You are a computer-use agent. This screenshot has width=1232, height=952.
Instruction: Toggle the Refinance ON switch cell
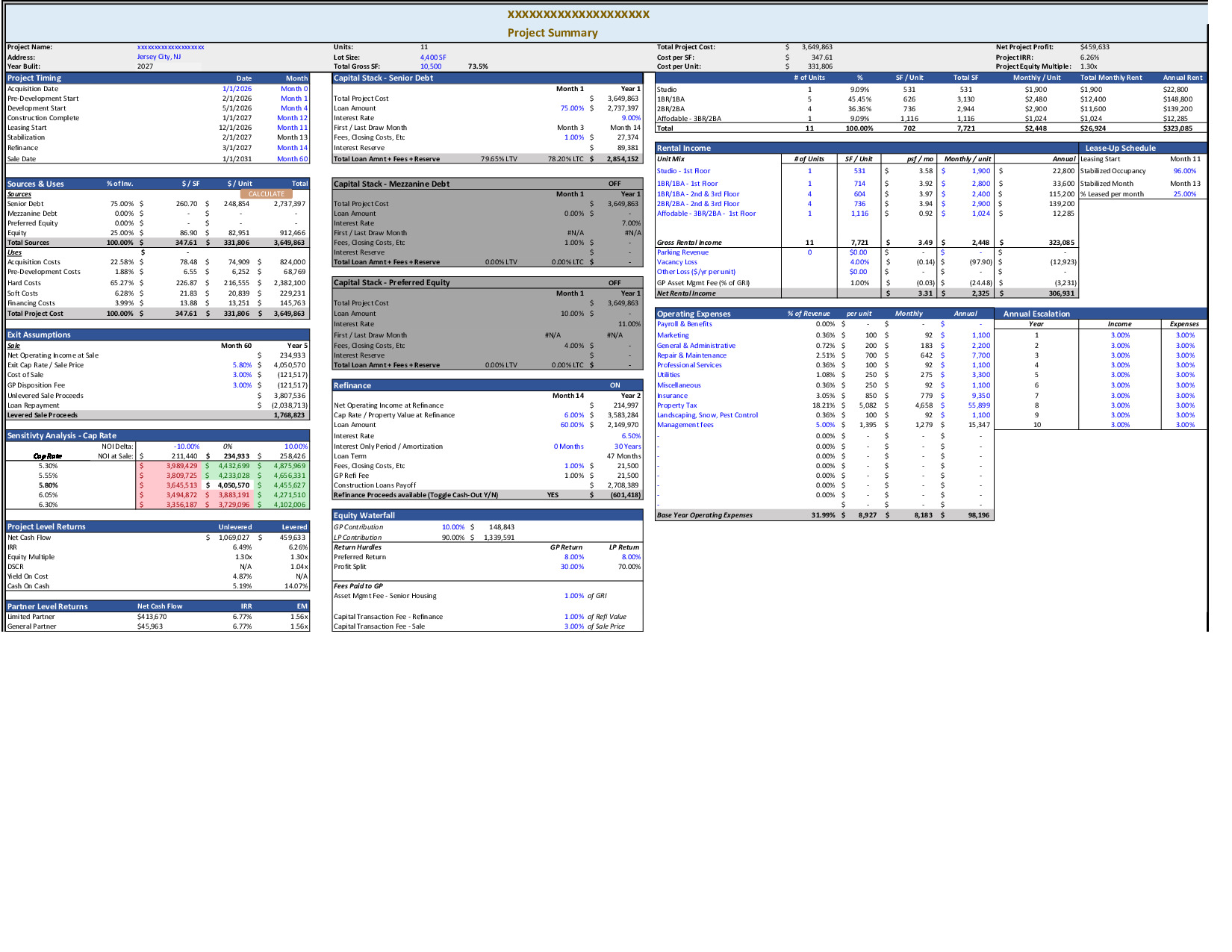(x=615, y=386)
